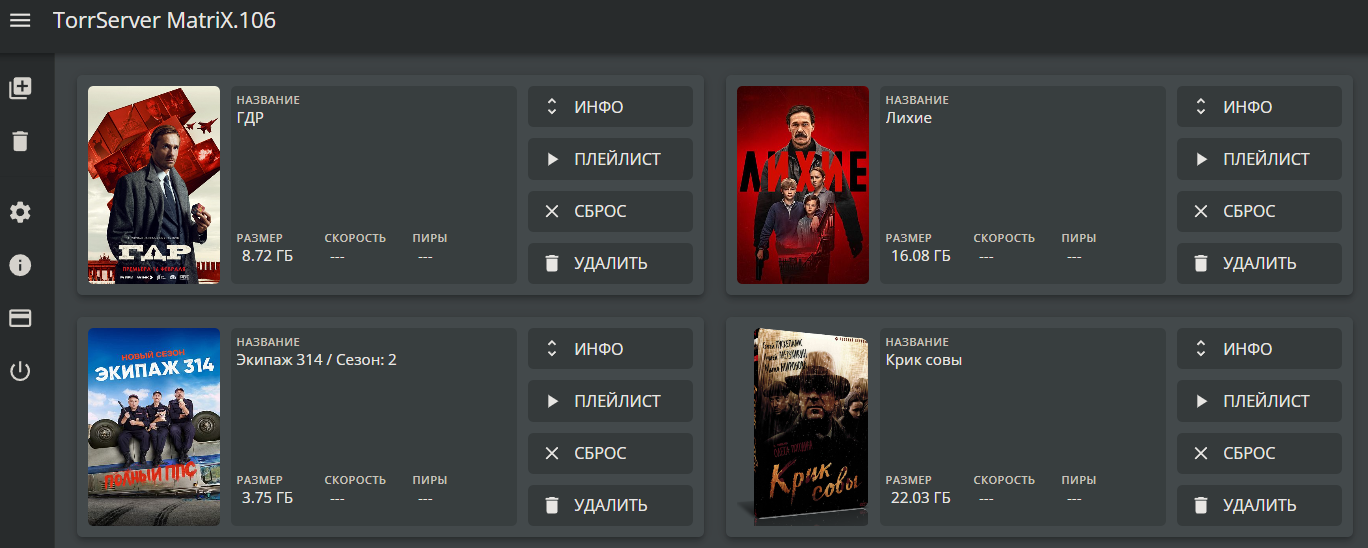
Task: Open ПЛЕЙЛИСТ for Крик совы torrent
Action: pyautogui.click(x=1259, y=401)
